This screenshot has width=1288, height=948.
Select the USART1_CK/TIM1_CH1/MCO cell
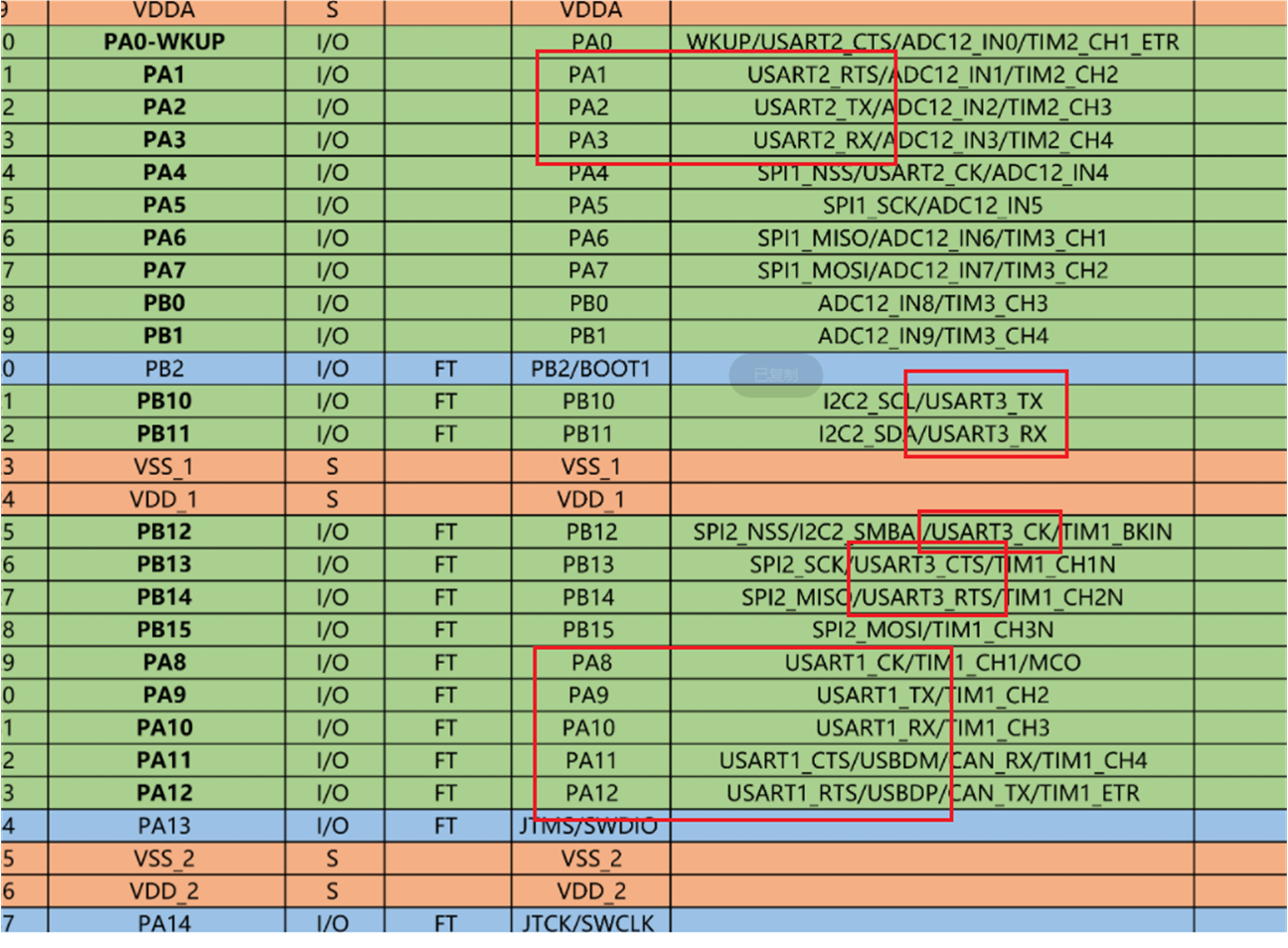[x=931, y=663]
